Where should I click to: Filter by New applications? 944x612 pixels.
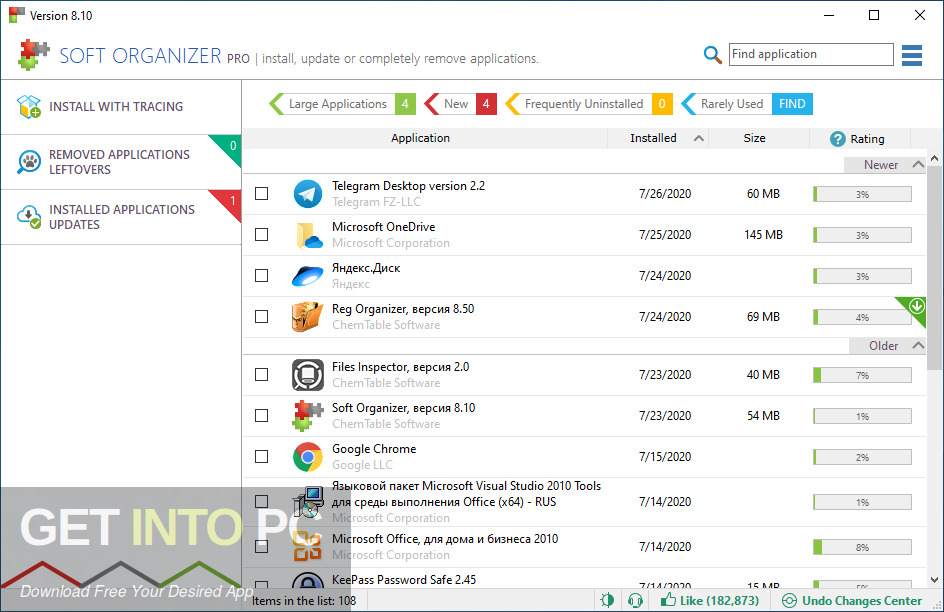(461, 104)
